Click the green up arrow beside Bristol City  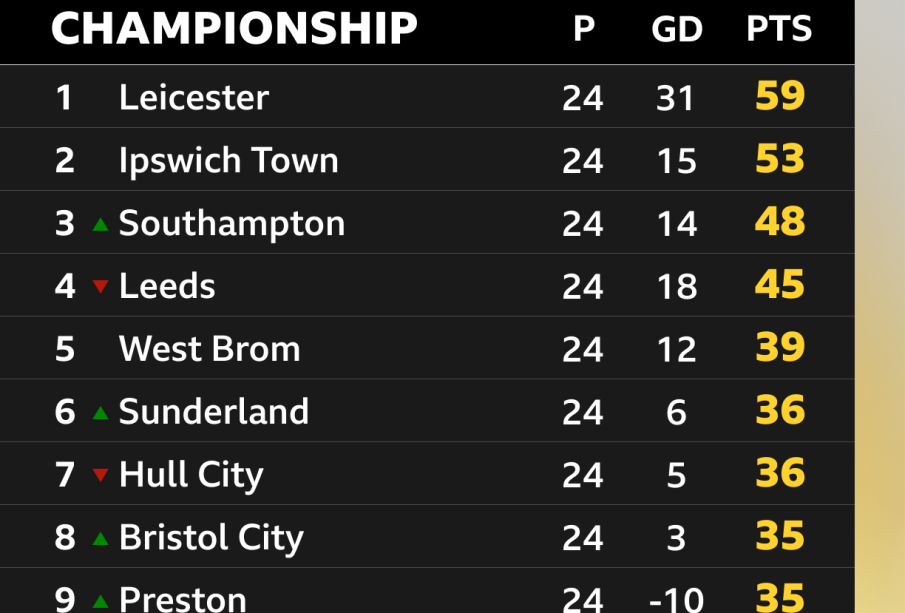coord(100,538)
